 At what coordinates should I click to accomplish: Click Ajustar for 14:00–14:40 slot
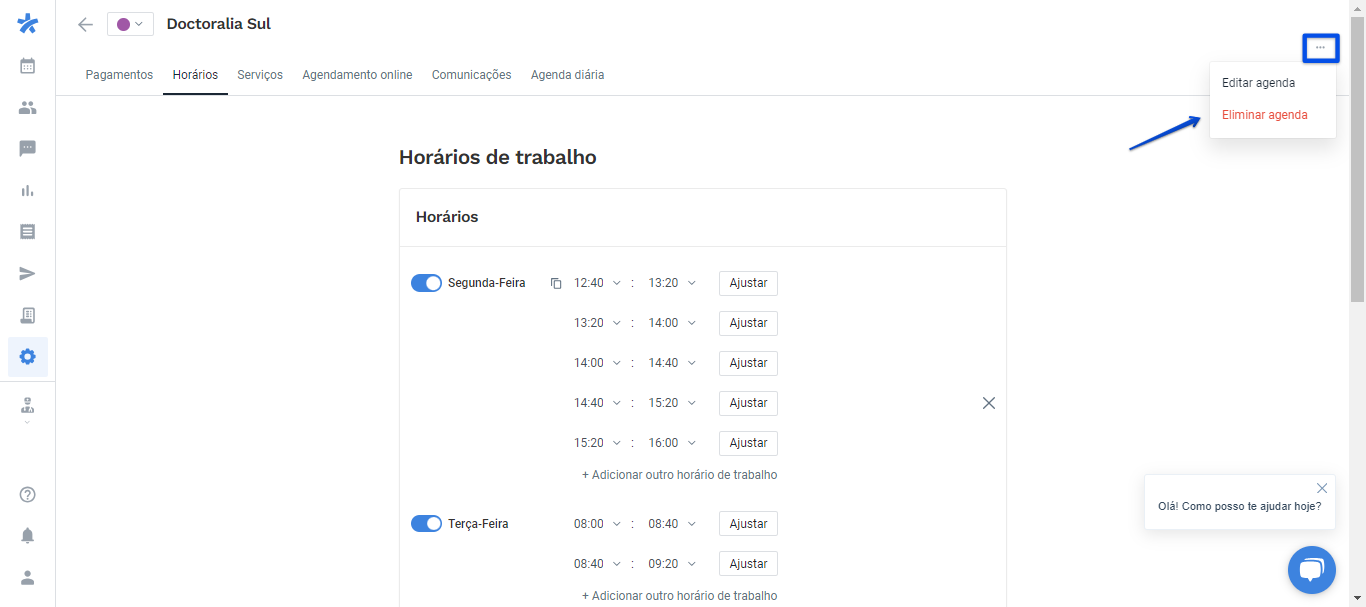748,363
